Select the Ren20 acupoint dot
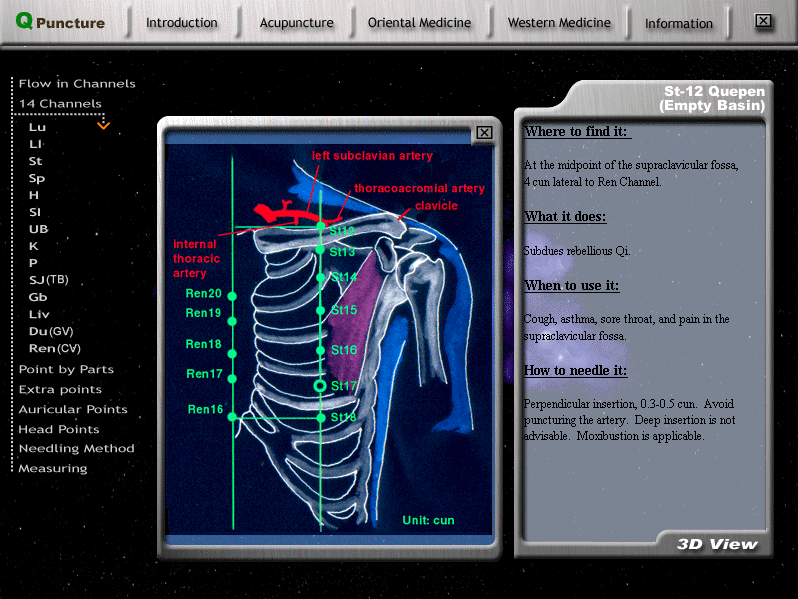 coord(232,296)
